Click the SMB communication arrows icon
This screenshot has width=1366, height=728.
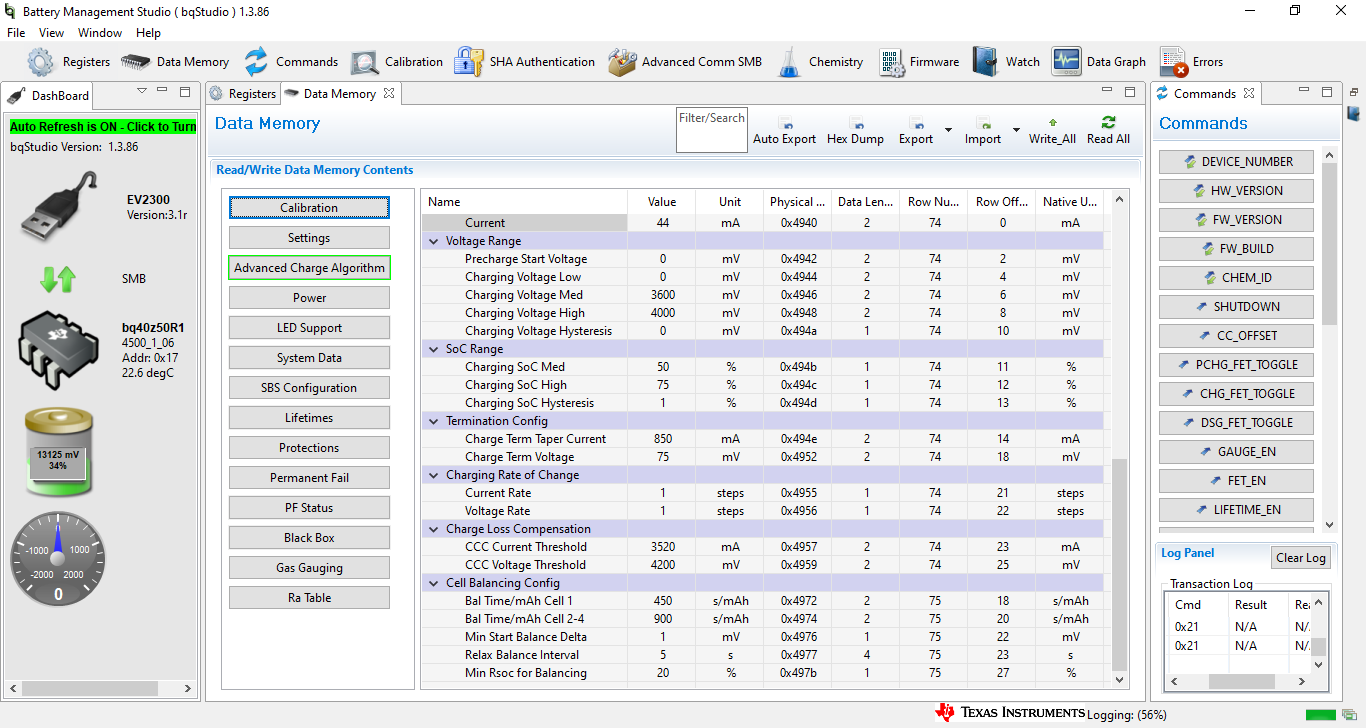[x=58, y=279]
